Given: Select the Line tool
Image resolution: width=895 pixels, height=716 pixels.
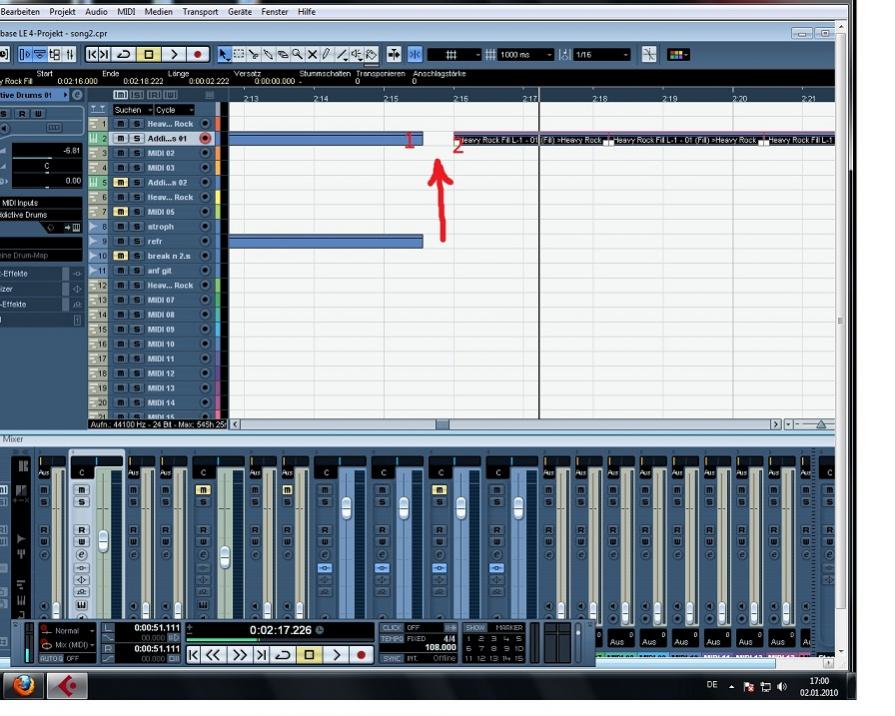Looking at the screenshot, I should point(341,55).
